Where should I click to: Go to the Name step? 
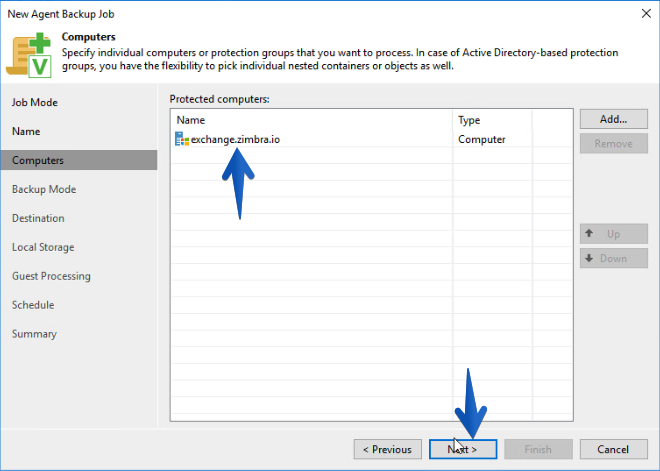[x=26, y=131]
